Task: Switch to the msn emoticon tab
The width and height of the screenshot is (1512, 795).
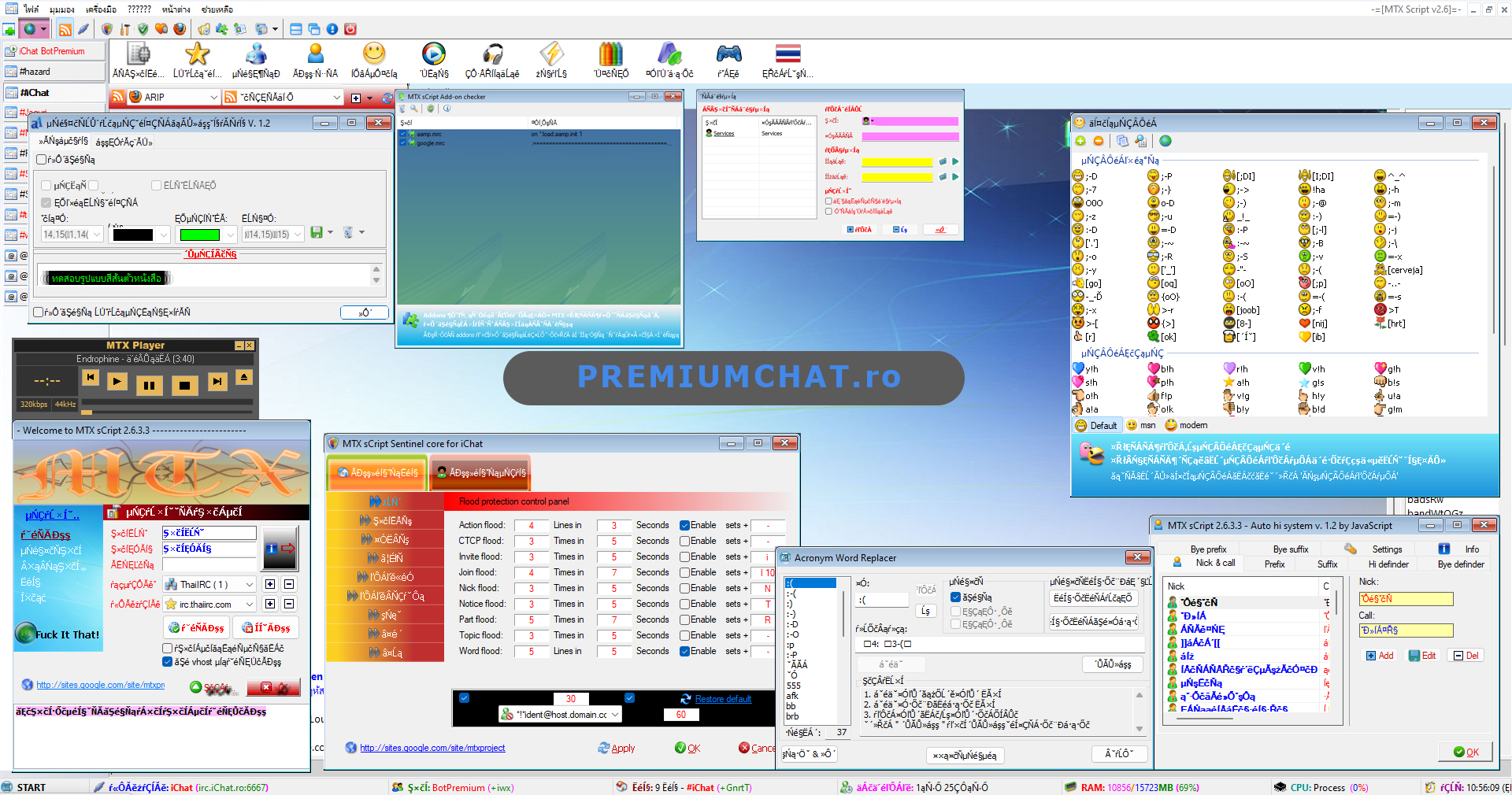Action: coord(1141,426)
